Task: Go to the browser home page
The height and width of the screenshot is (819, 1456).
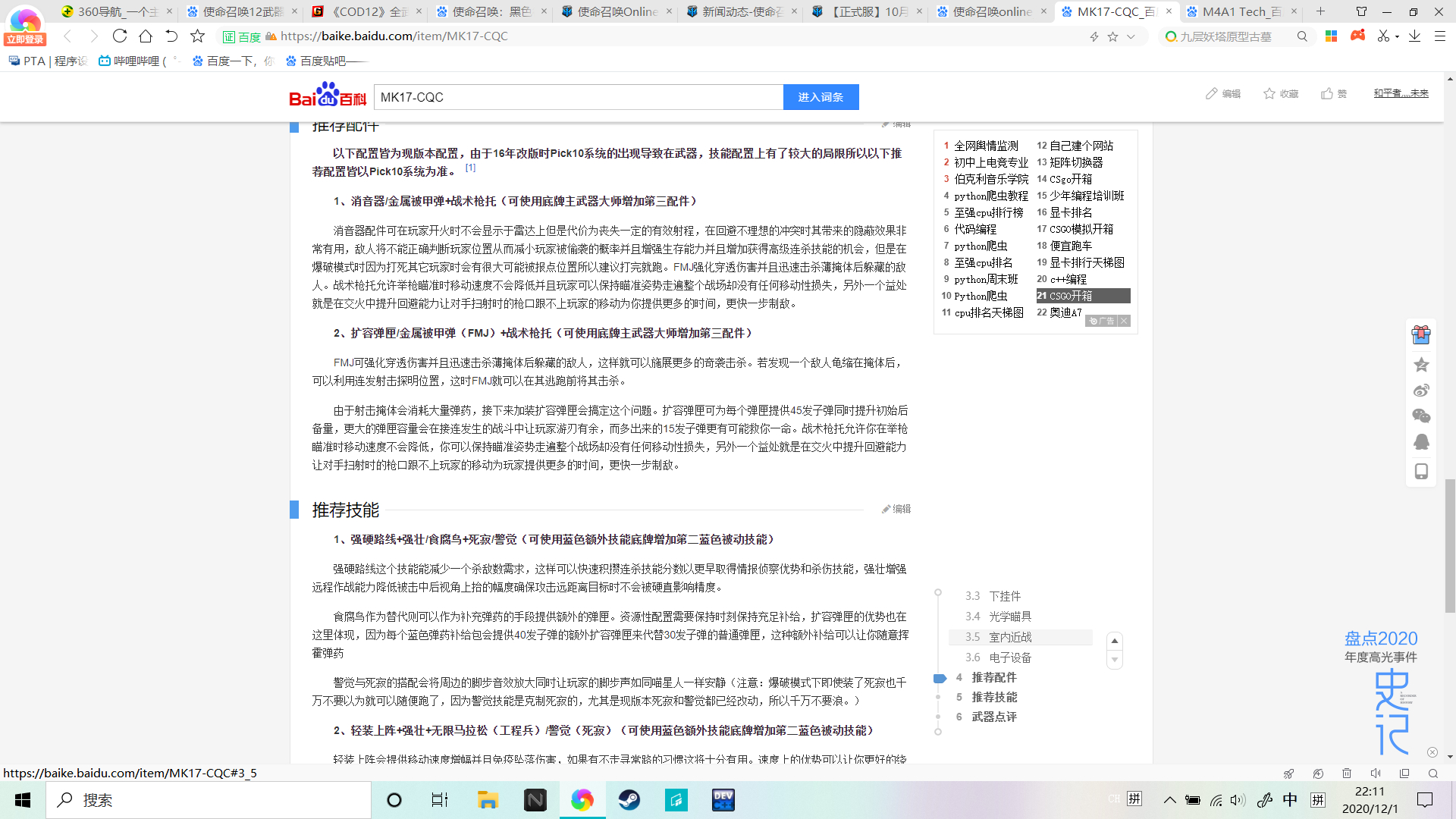Action: pyautogui.click(x=146, y=36)
